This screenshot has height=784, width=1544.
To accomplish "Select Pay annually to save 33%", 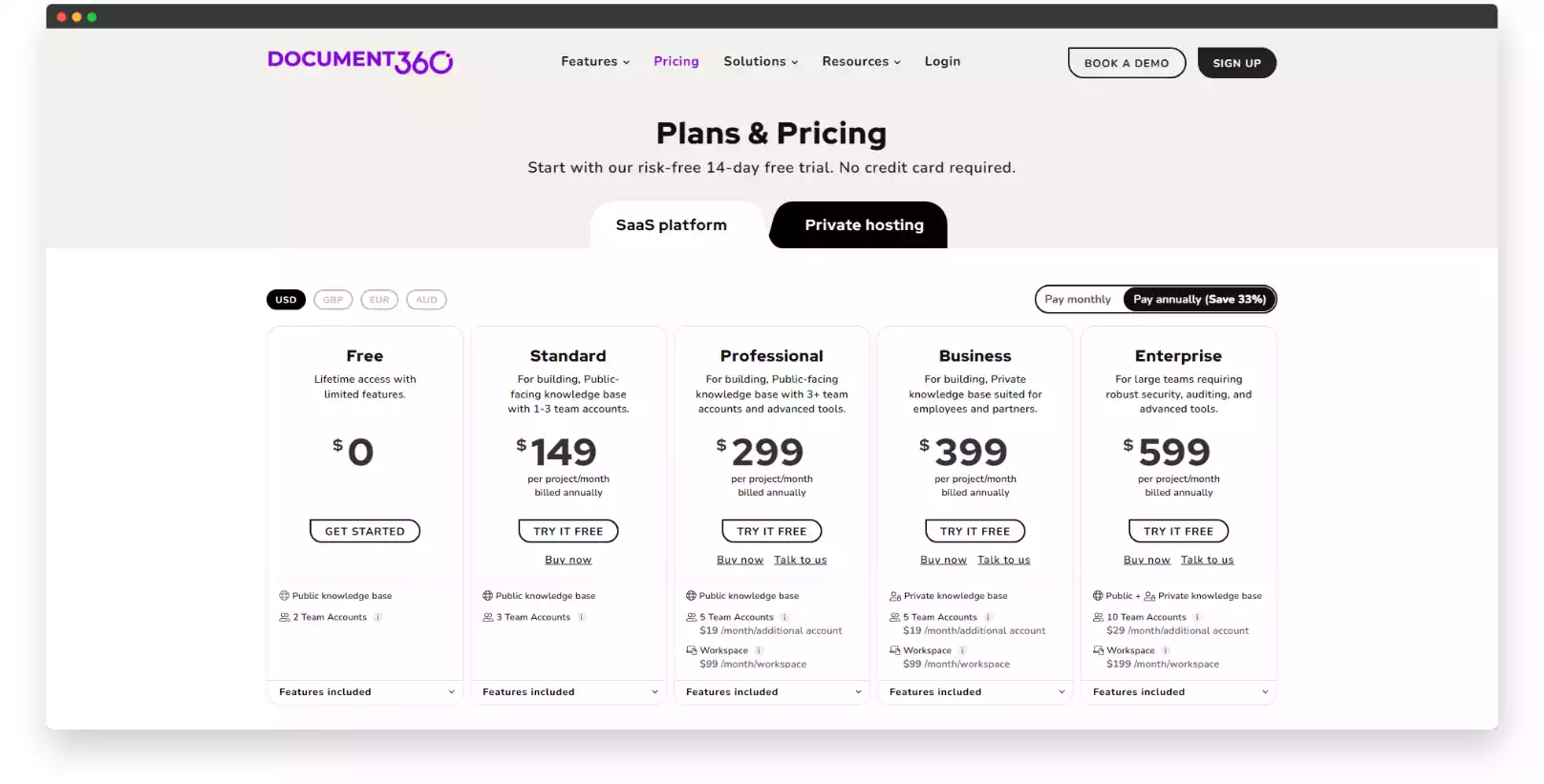I will click(x=1199, y=299).
